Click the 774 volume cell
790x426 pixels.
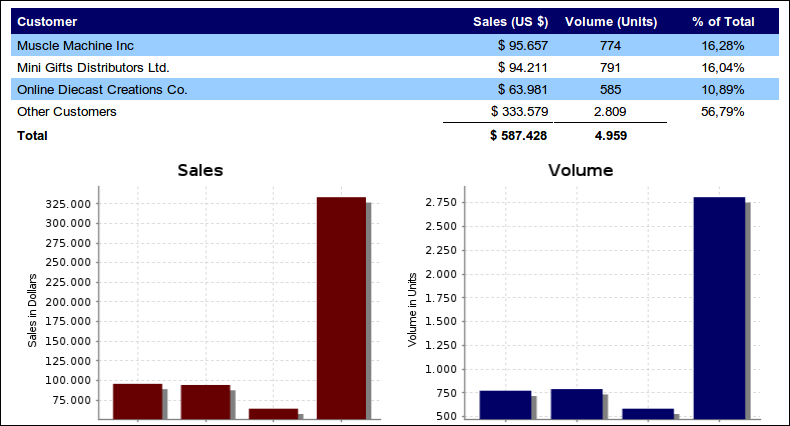pyautogui.click(x=610, y=46)
